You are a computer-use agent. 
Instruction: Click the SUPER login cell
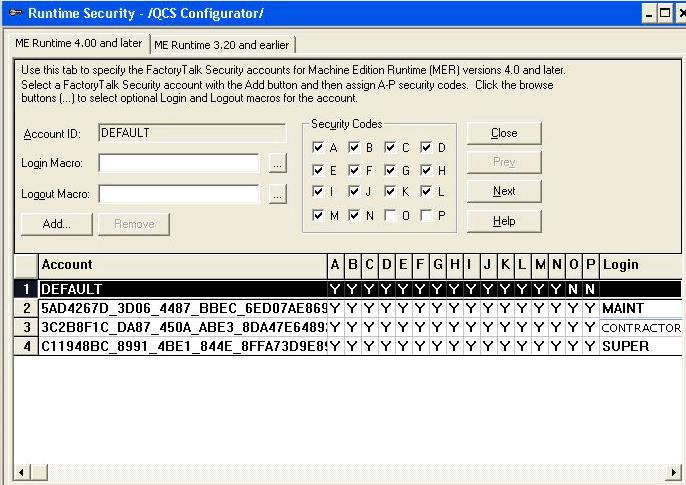point(640,346)
